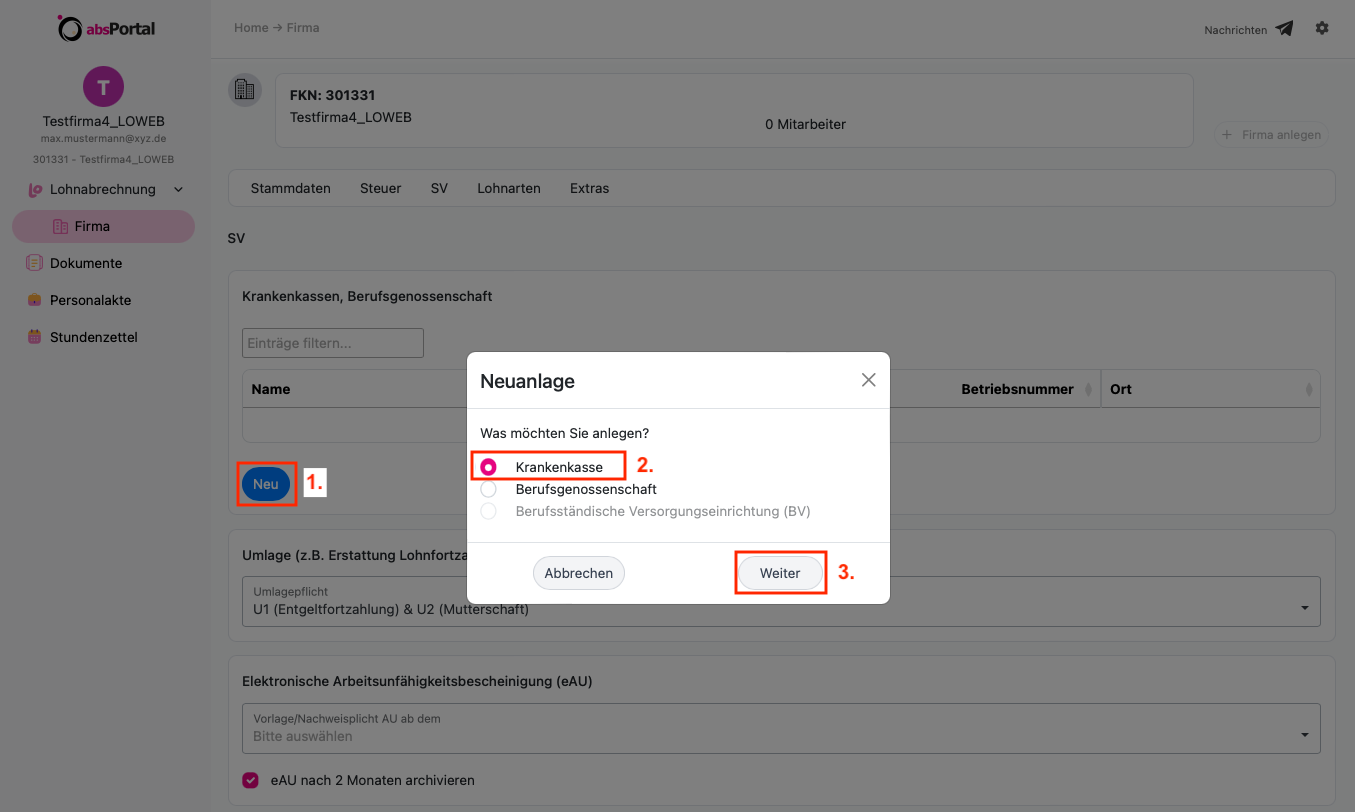Open the settings gear icon
This screenshot has height=812, width=1355.
[1322, 28]
